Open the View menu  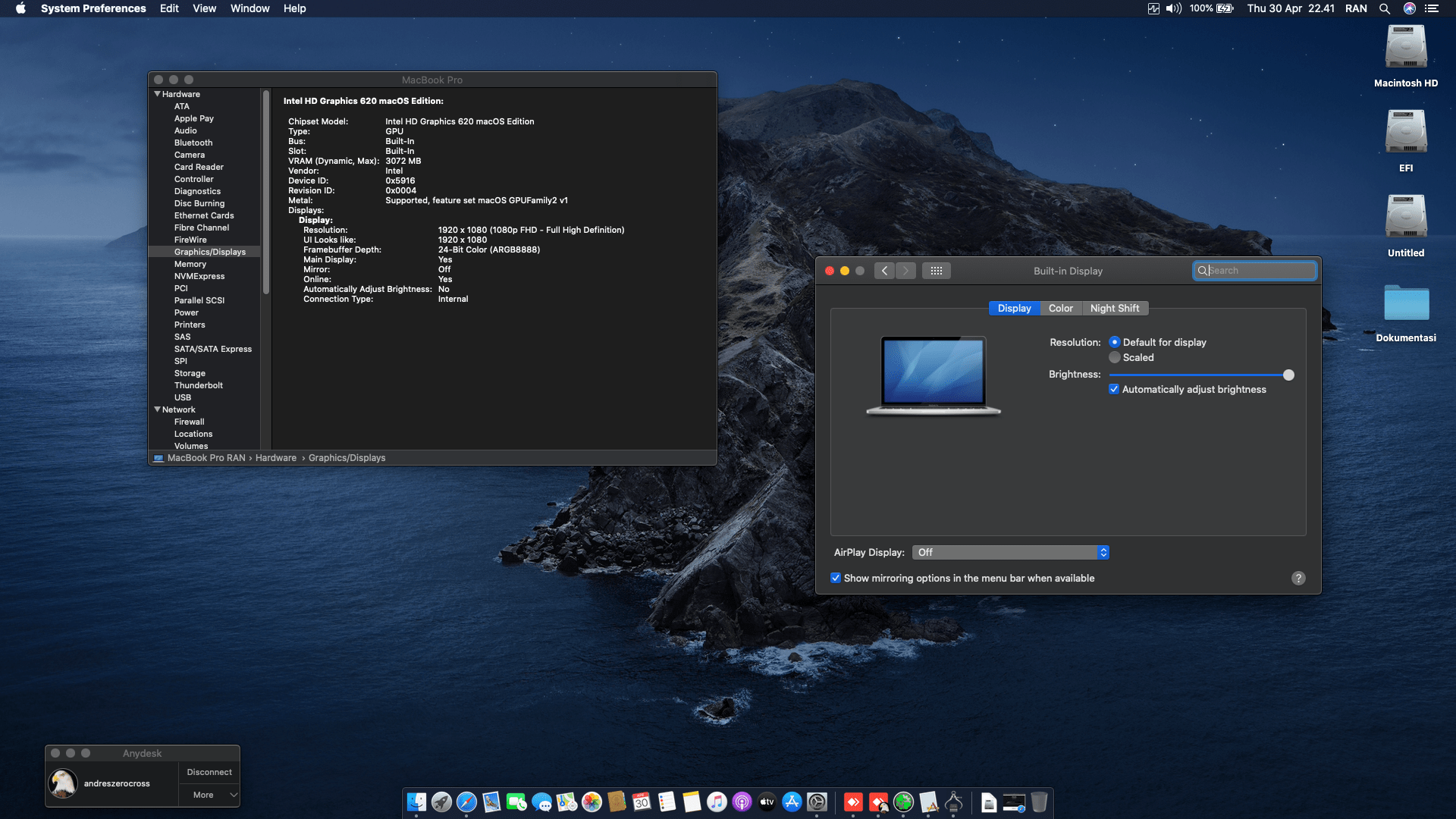(x=204, y=8)
